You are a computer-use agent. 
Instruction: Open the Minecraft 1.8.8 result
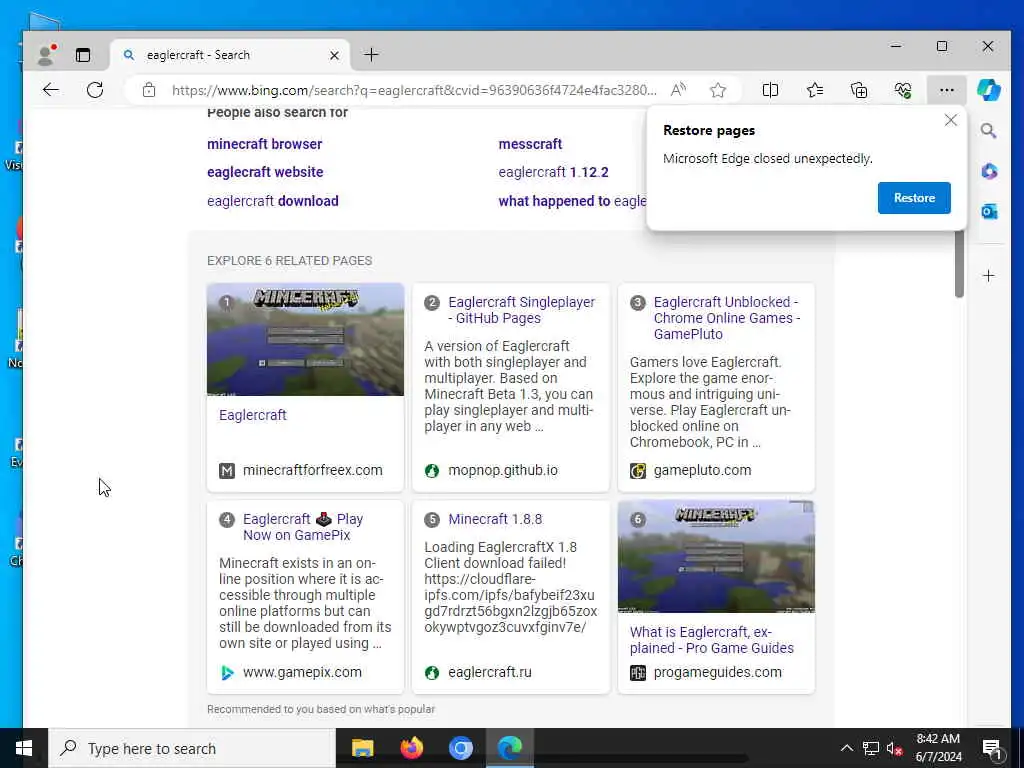click(495, 520)
